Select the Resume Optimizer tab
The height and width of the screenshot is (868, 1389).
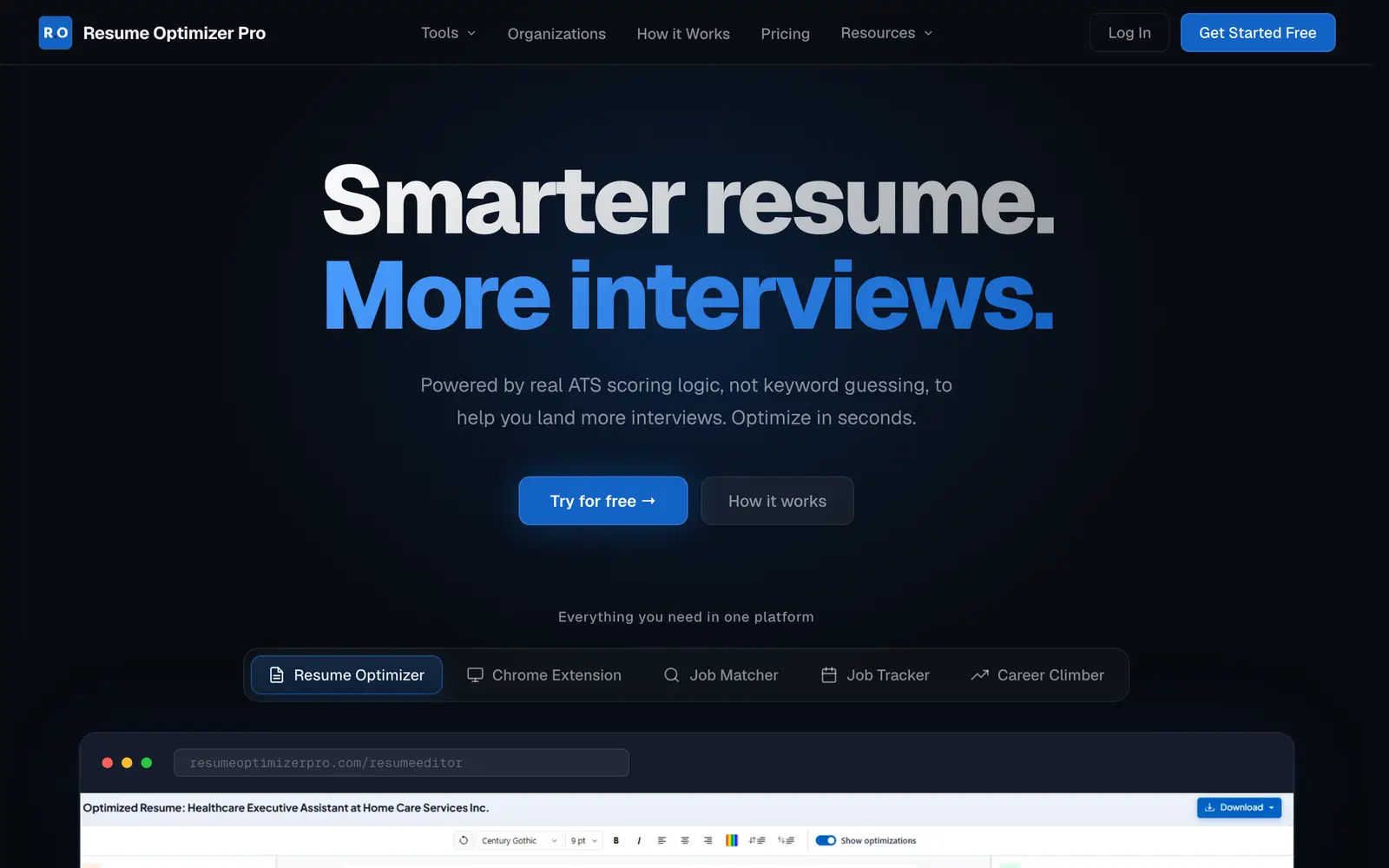tap(346, 675)
